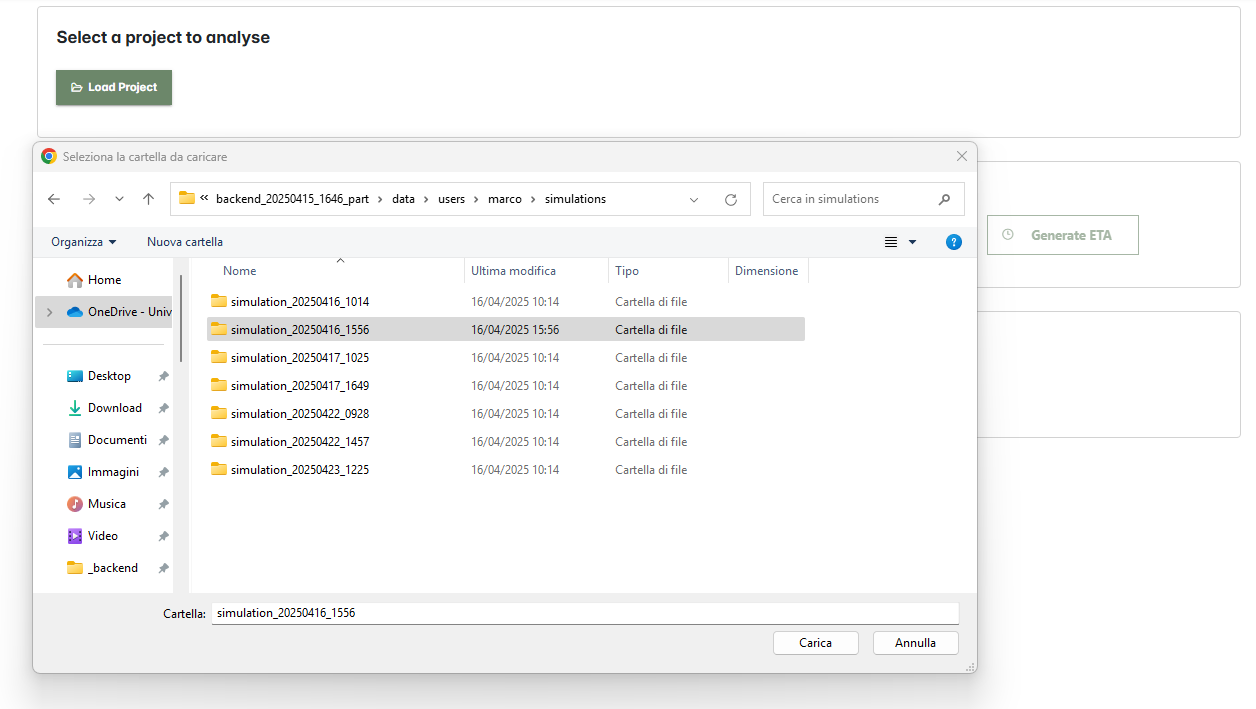Click the help question mark icon

pos(953,242)
